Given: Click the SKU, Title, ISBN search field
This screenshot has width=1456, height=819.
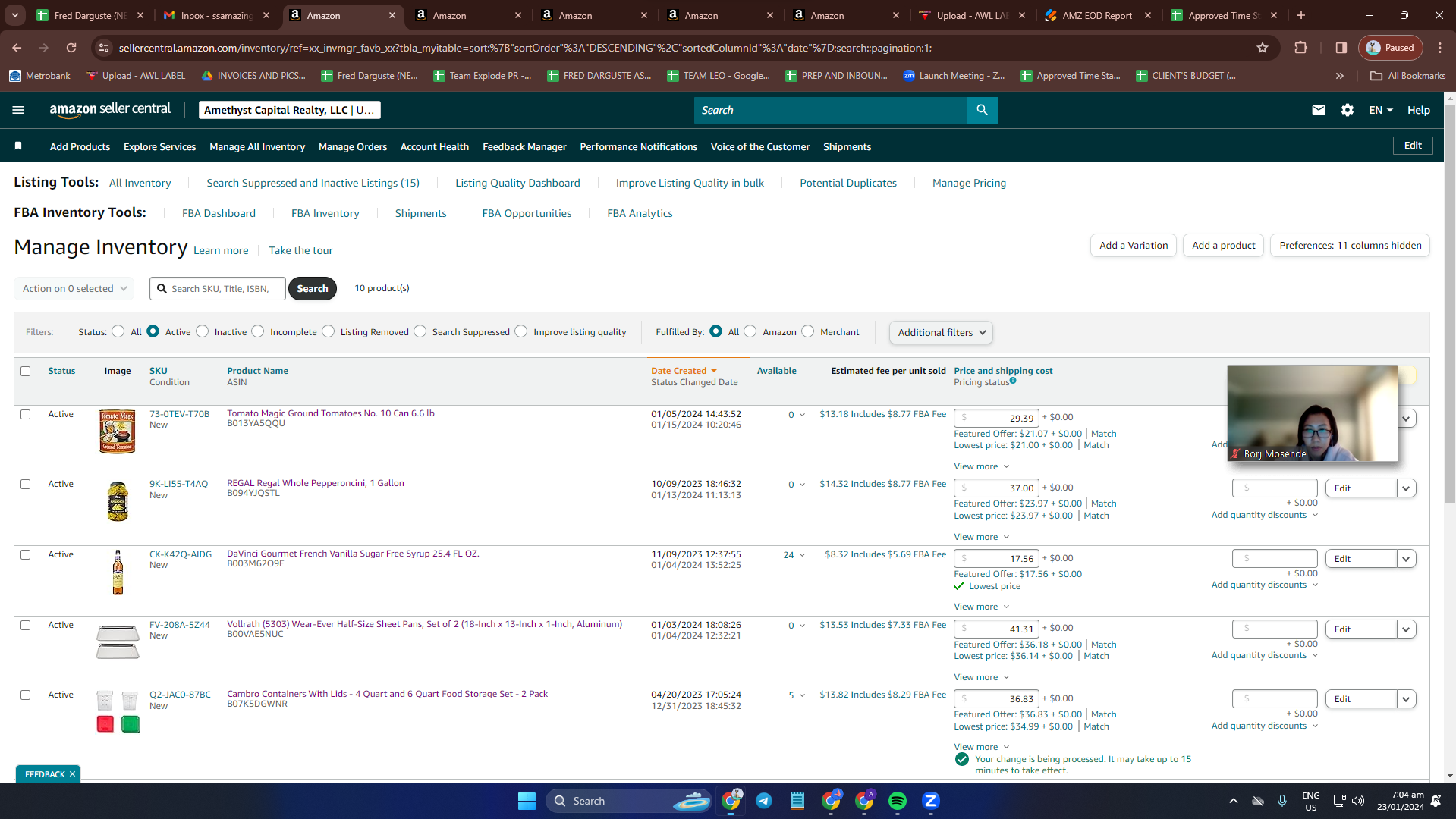Looking at the screenshot, I should 218,289.
